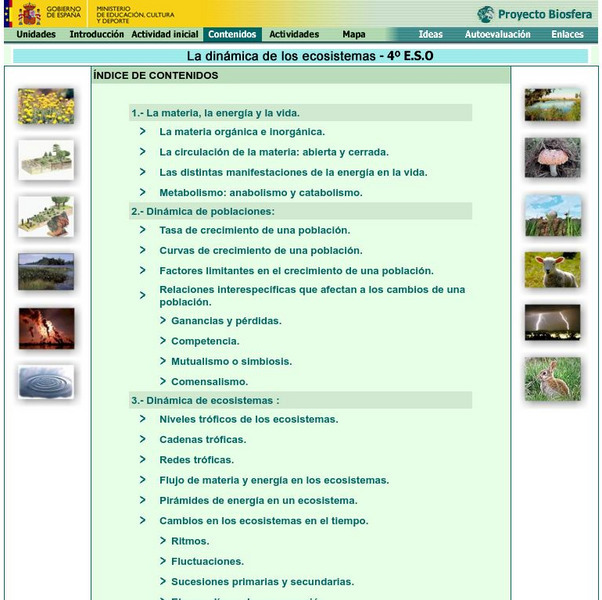The image size is (602, 600).
Task: Click heading 2.- Dinámica de poblaciones
Action: tap(203, 212)
